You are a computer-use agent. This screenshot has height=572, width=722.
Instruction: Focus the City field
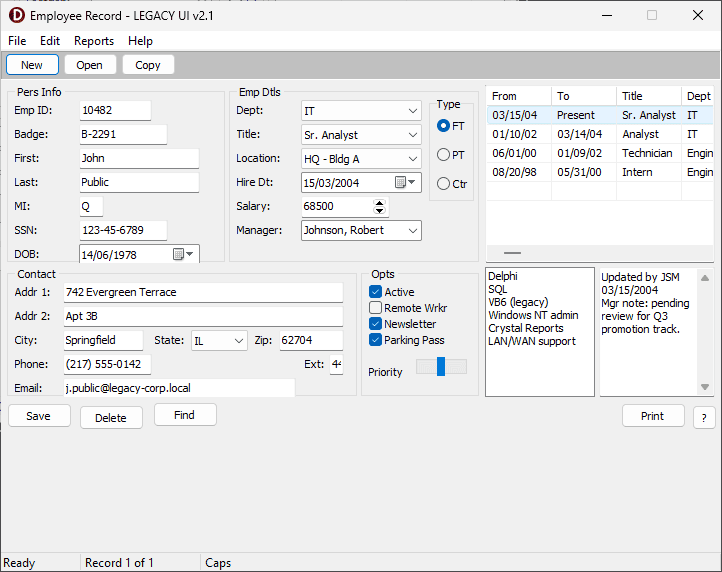103,340
